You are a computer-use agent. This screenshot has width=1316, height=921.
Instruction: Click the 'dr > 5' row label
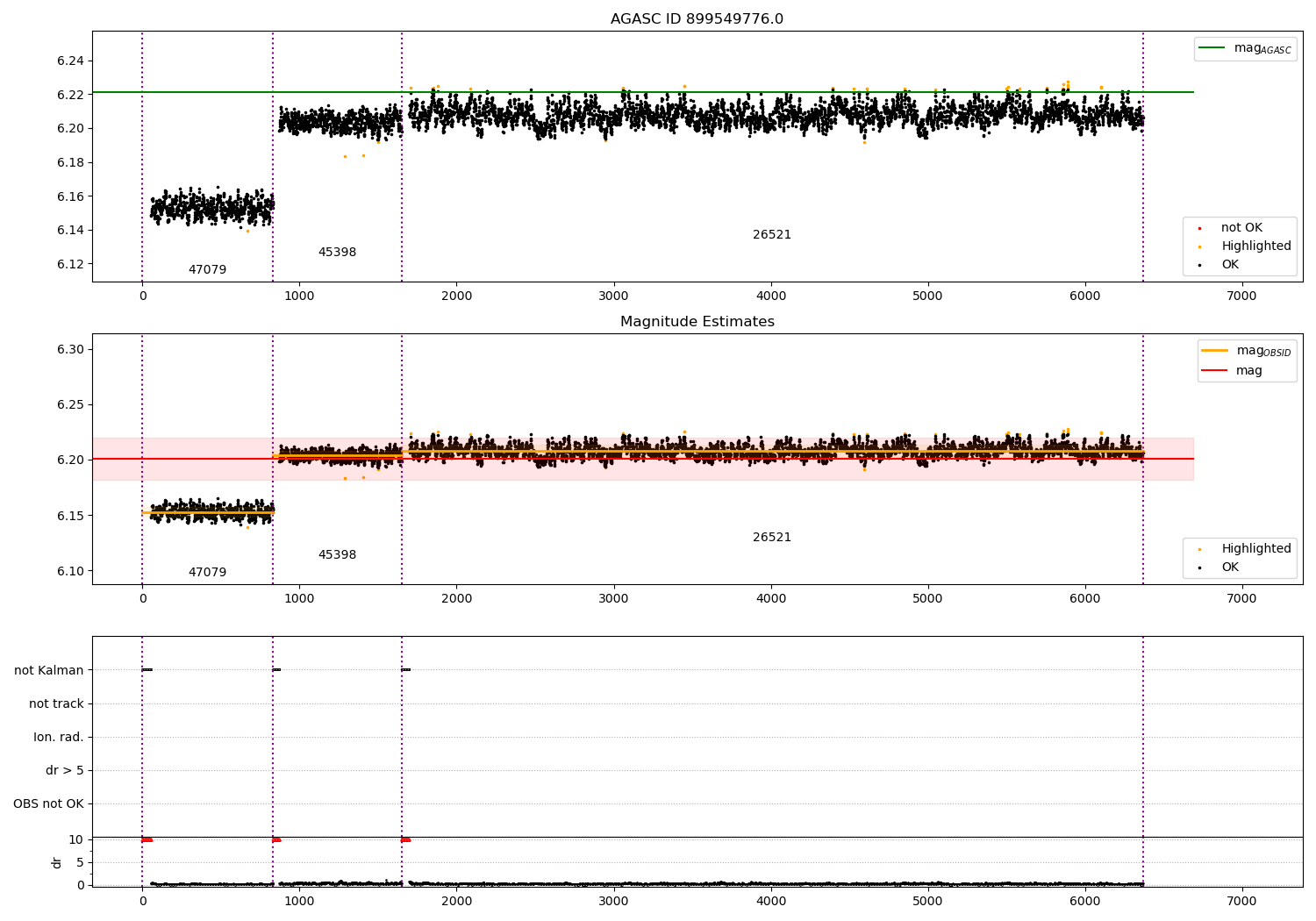pos(65,771)
